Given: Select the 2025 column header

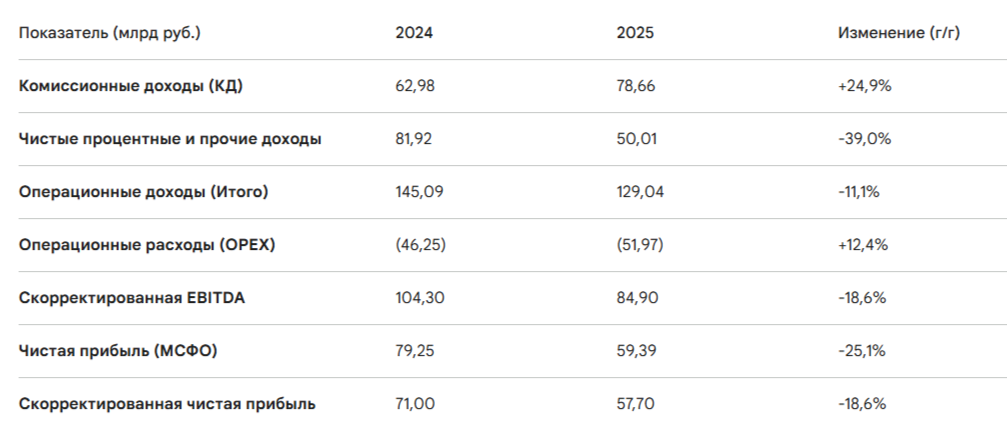Looking at the screenshot, I should coord(635,33).
